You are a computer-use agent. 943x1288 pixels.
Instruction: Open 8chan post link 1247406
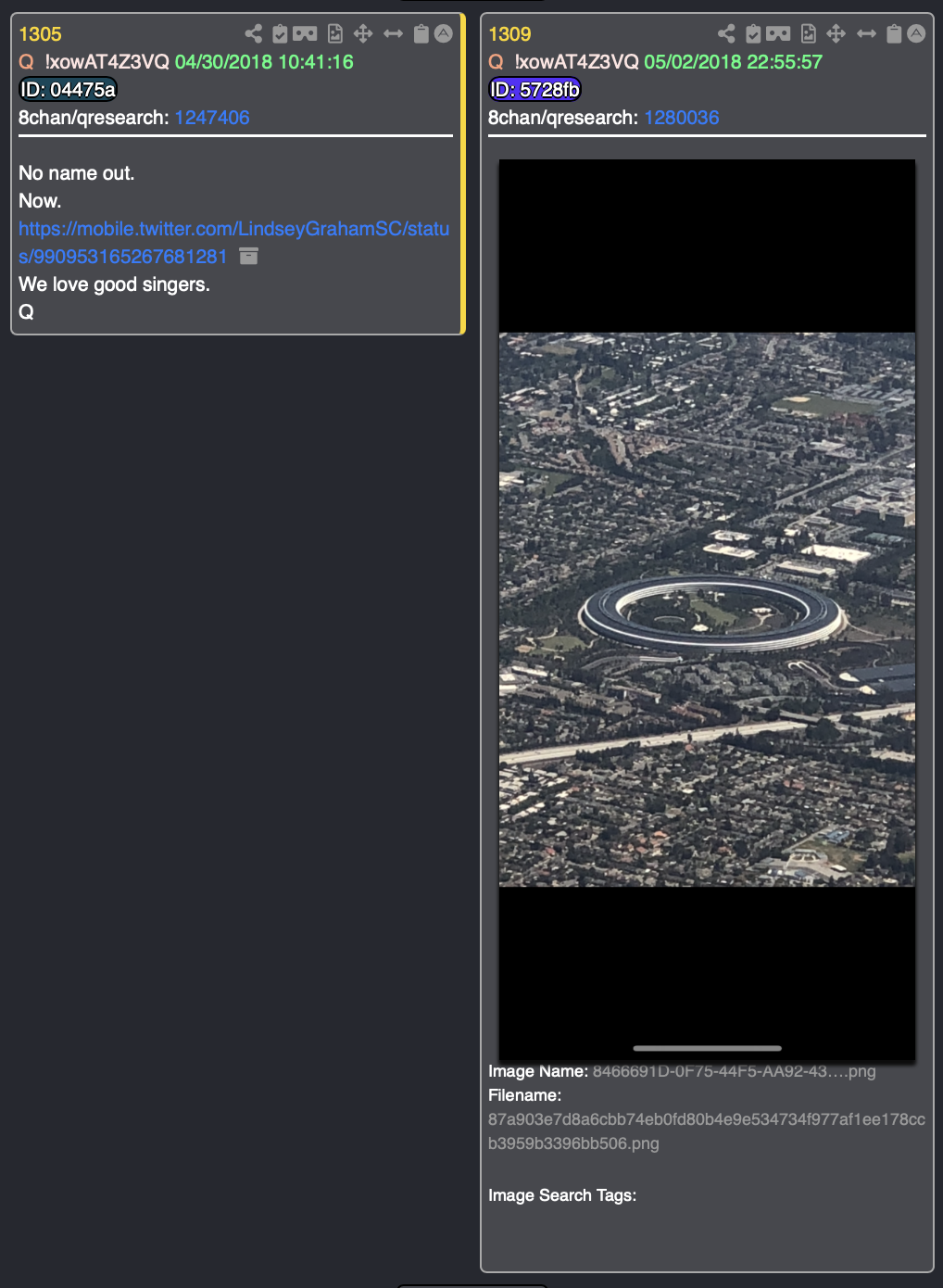click(212, 118)
